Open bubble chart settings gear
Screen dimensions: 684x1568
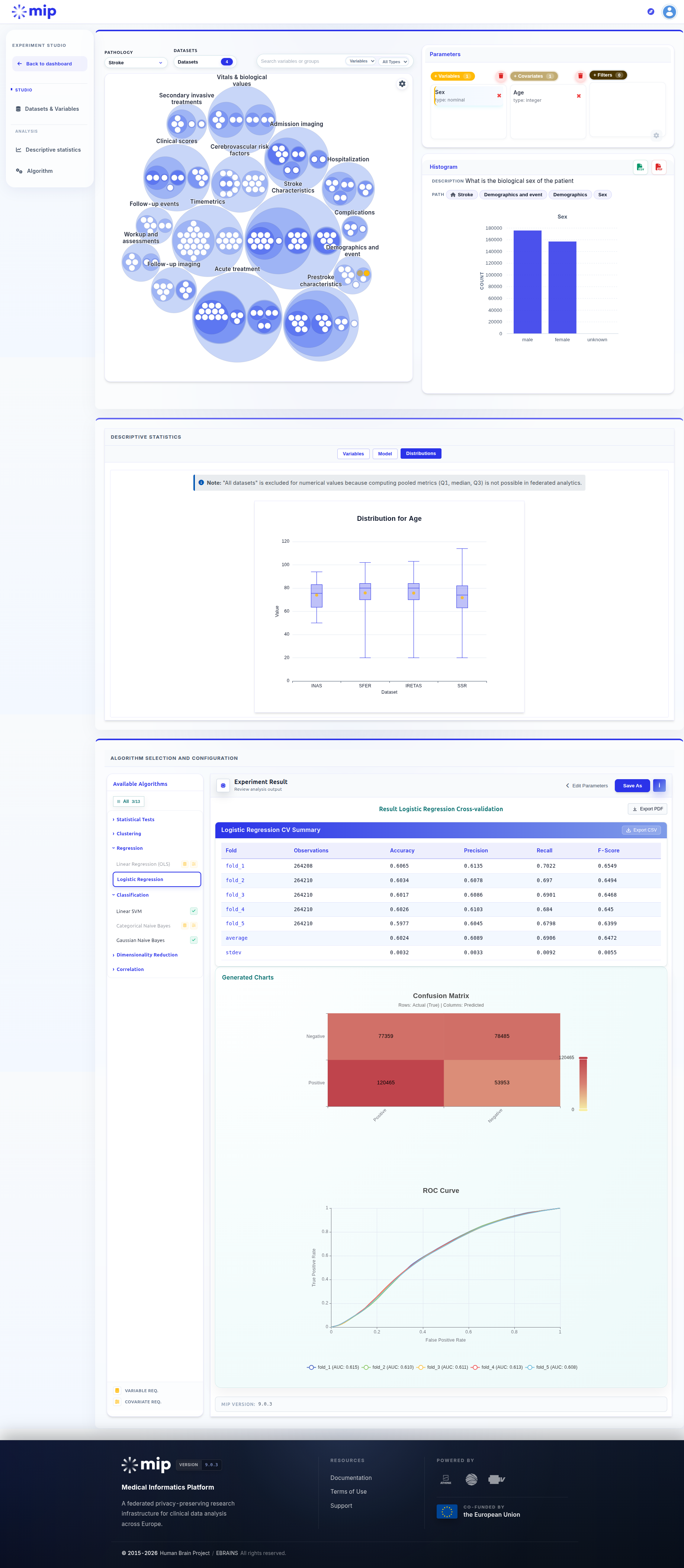click(x=402, y=84)
